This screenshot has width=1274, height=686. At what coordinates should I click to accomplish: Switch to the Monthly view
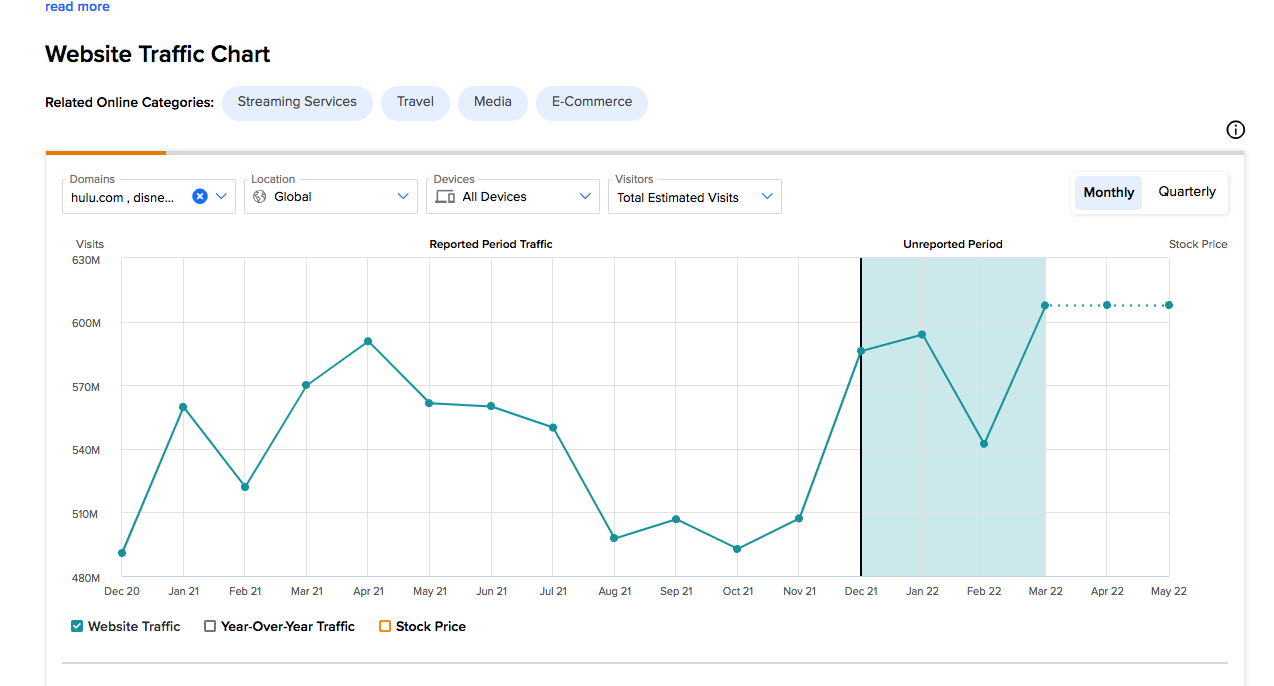point(1109,192)
